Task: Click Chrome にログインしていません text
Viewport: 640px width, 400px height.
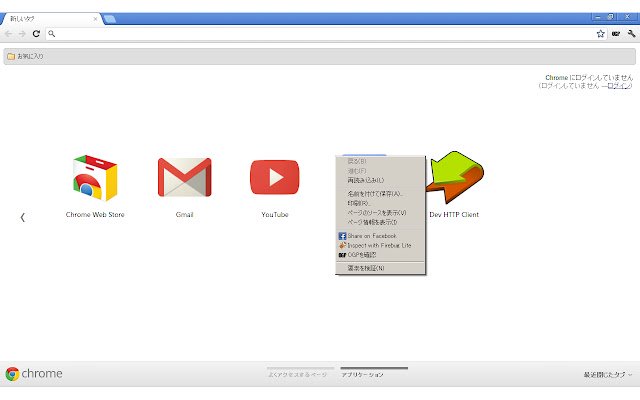Action: (589, 78)
